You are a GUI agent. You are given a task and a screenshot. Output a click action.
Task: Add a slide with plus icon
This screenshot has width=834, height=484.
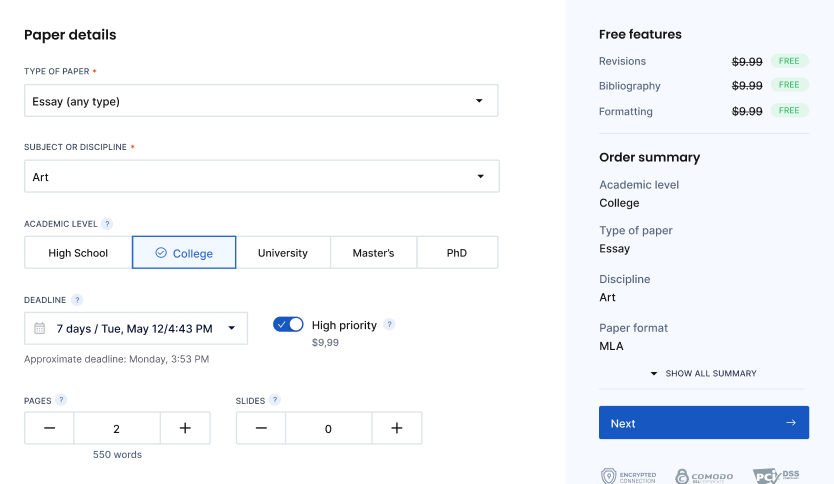397,428
